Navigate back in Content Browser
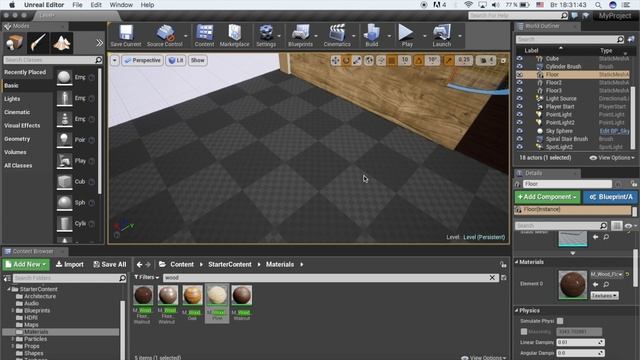640x360 pixels. pos(139,264)
